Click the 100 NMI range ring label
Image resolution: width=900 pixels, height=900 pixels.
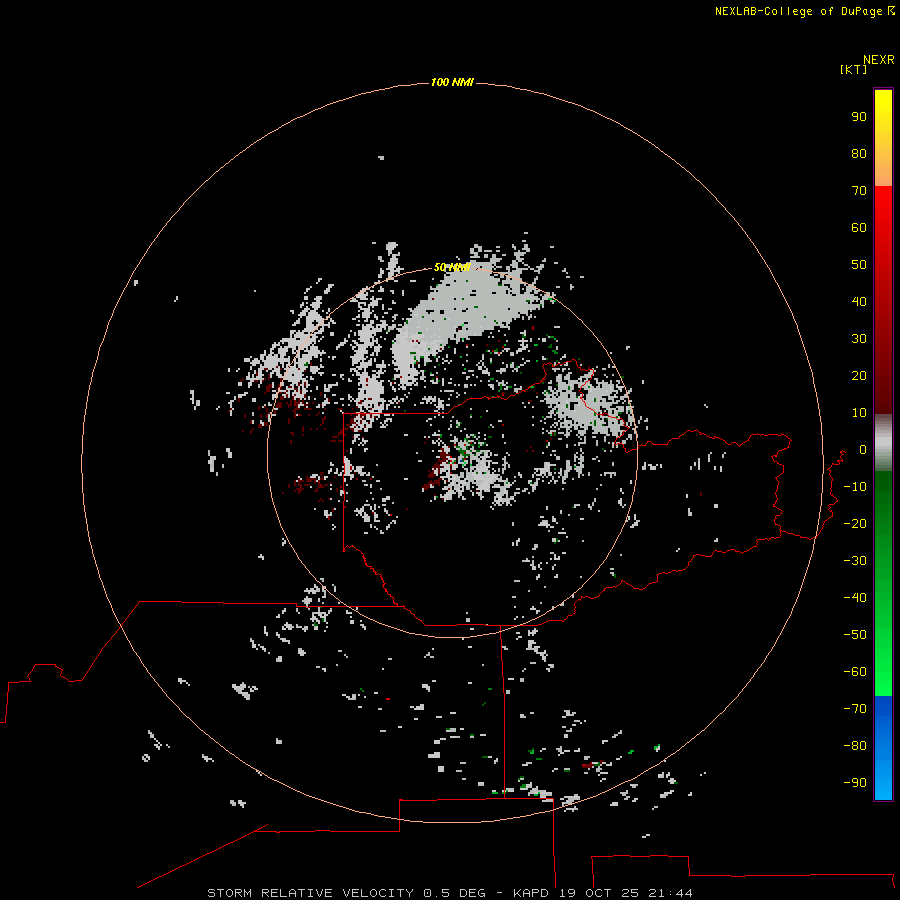click(x=452, y=82)
